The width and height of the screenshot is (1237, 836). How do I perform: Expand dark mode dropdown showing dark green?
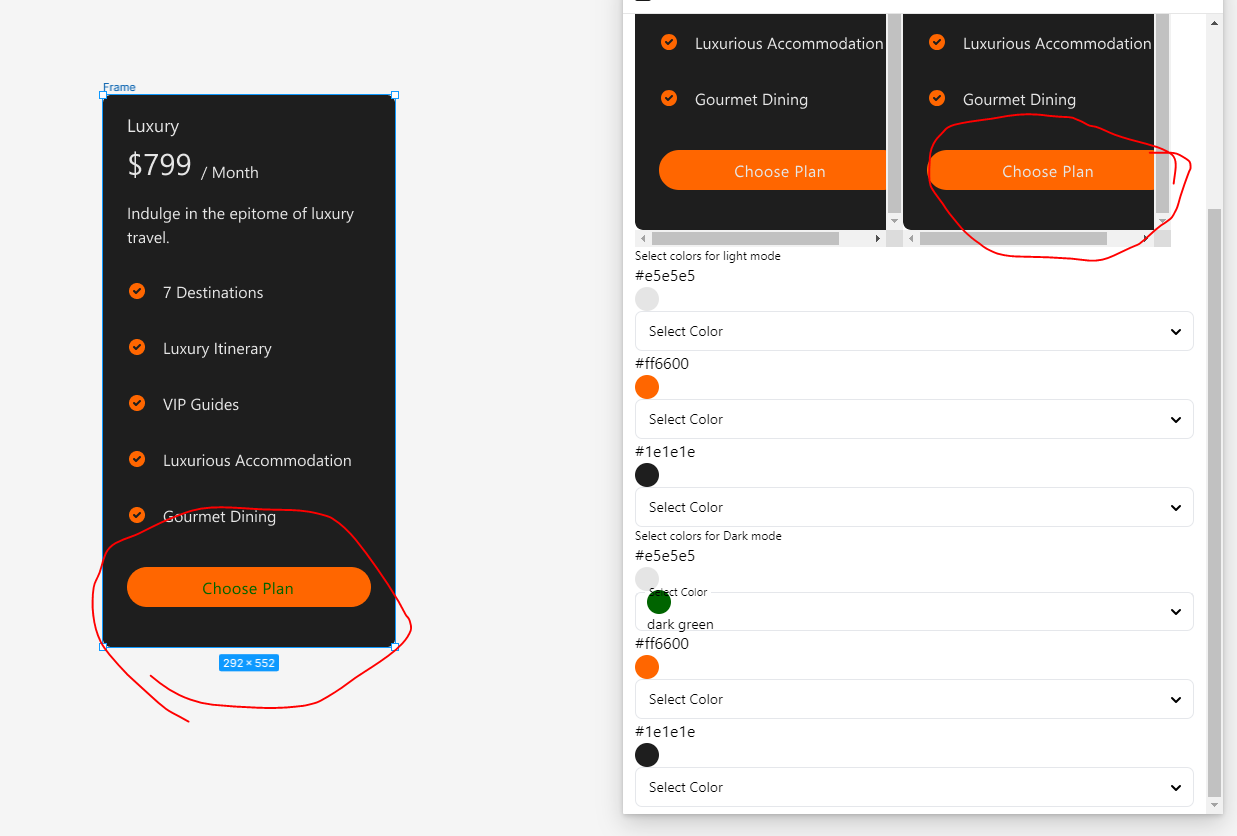tap(914, 611)
